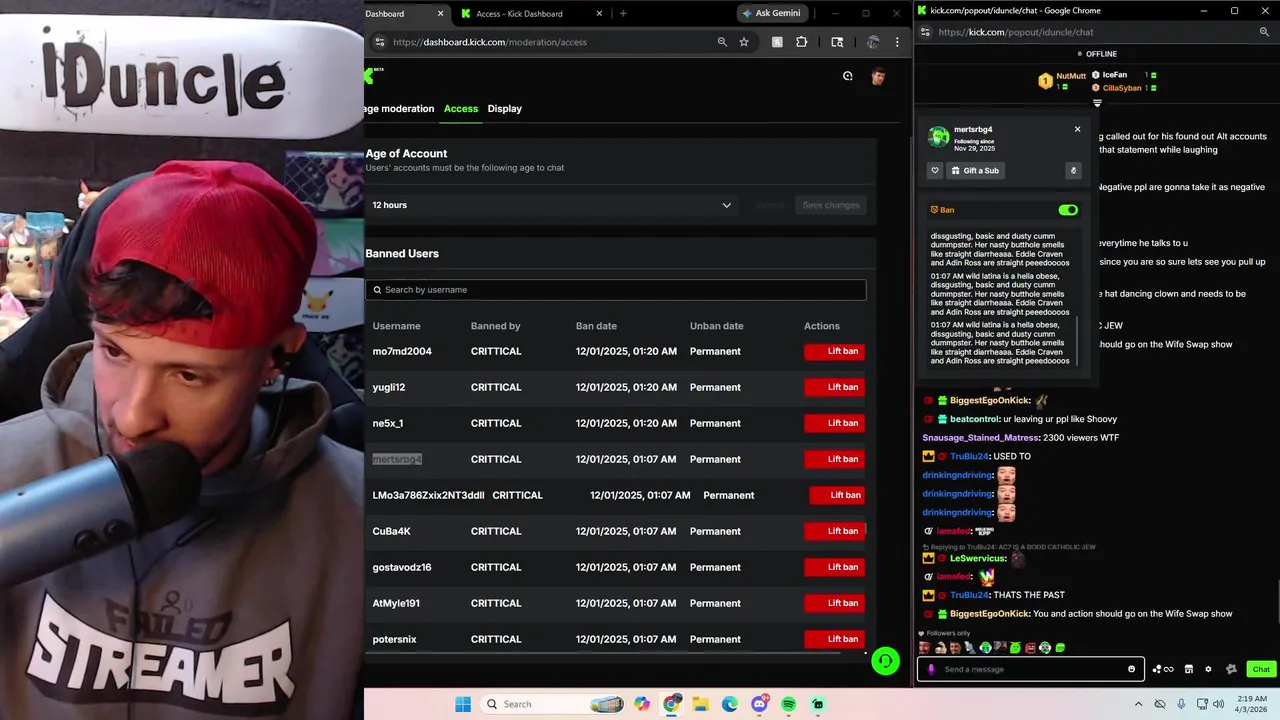Open File Explorer from the taskbar
Screen dimensions: 1280x720
[x=700, y=704]
